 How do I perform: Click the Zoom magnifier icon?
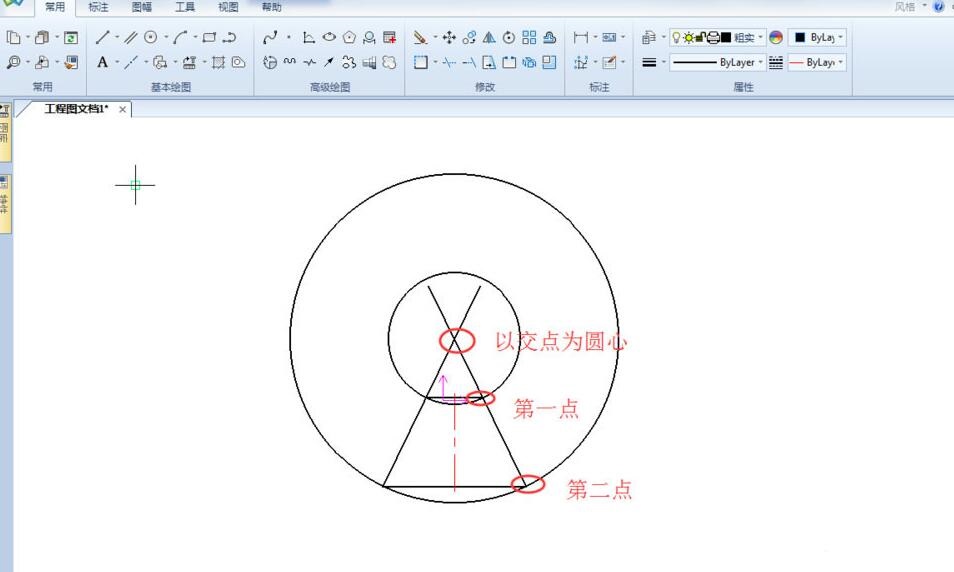tap(13, 62)
